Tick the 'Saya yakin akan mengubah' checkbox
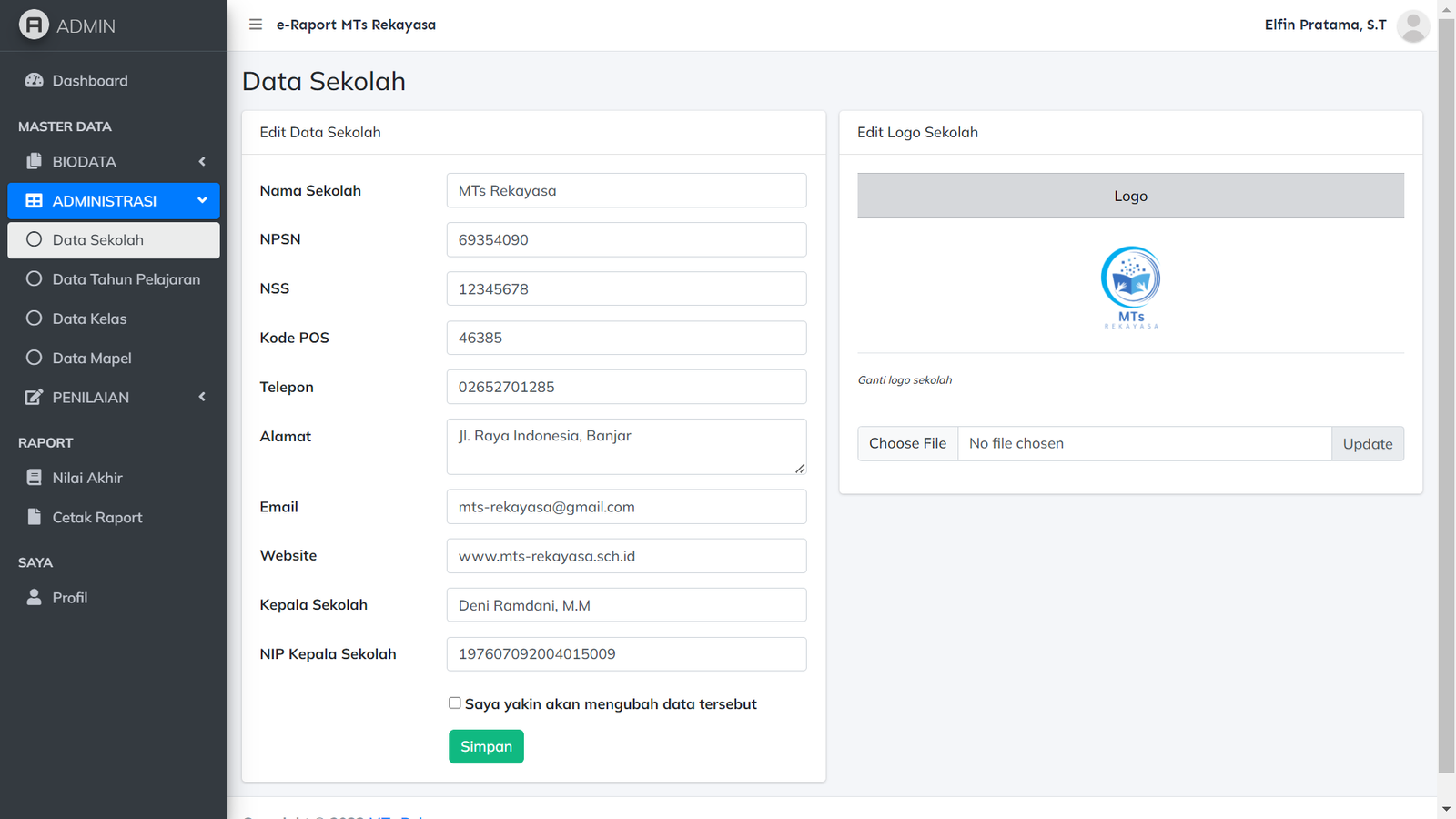The height and width of the screenshot is (819, 1456). 455,703
